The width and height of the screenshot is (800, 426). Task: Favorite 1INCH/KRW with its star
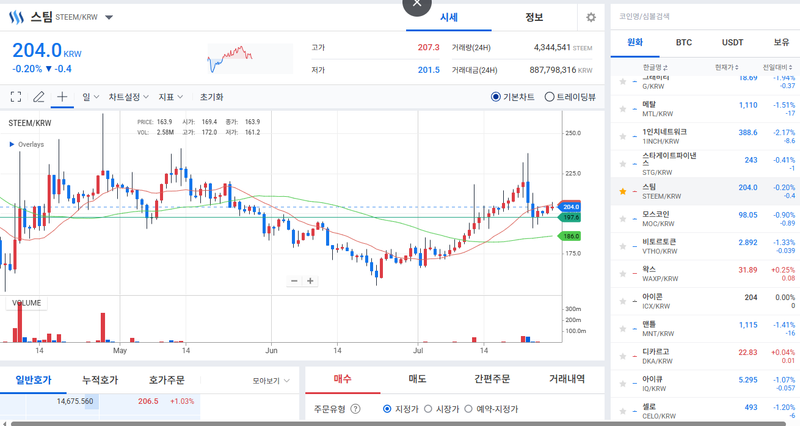click(x=622, y=136)
